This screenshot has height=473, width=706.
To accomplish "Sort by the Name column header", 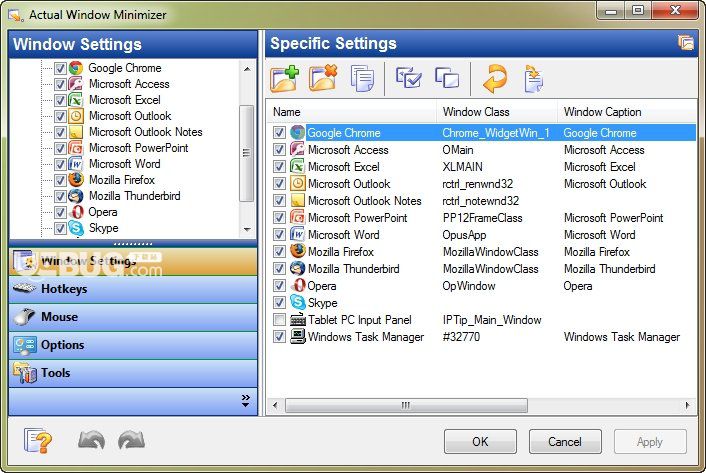I will (x=352, y=112).
